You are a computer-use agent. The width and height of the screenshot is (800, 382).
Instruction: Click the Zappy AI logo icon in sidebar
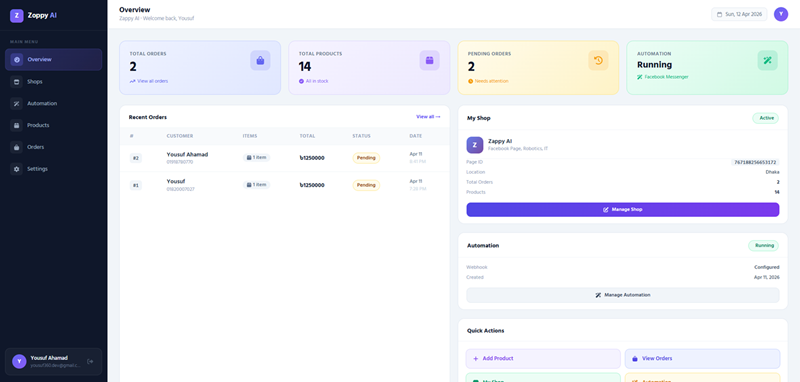point(17,16)
